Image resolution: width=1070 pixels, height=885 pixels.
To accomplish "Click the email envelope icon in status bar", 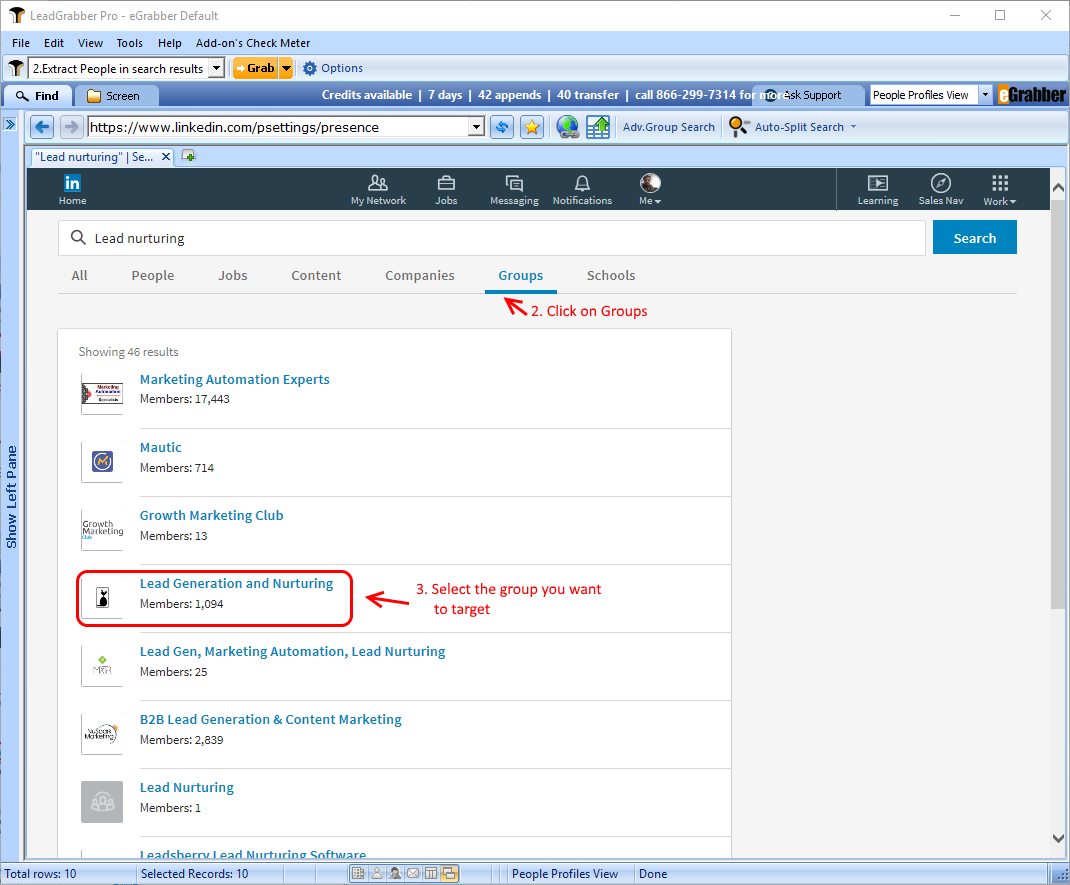I will (413, 873).
